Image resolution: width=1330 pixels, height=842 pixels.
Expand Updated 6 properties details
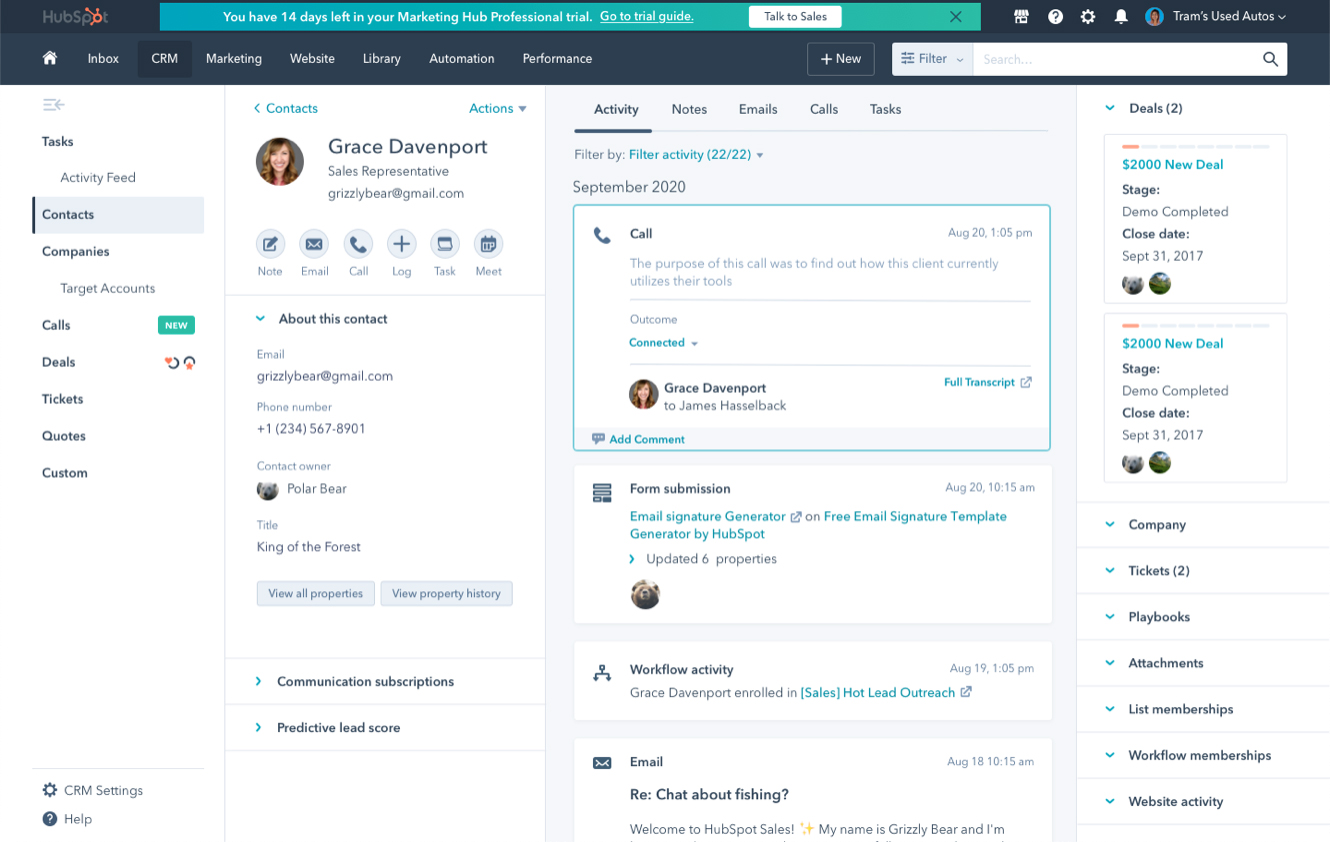(x=632, y=559)
